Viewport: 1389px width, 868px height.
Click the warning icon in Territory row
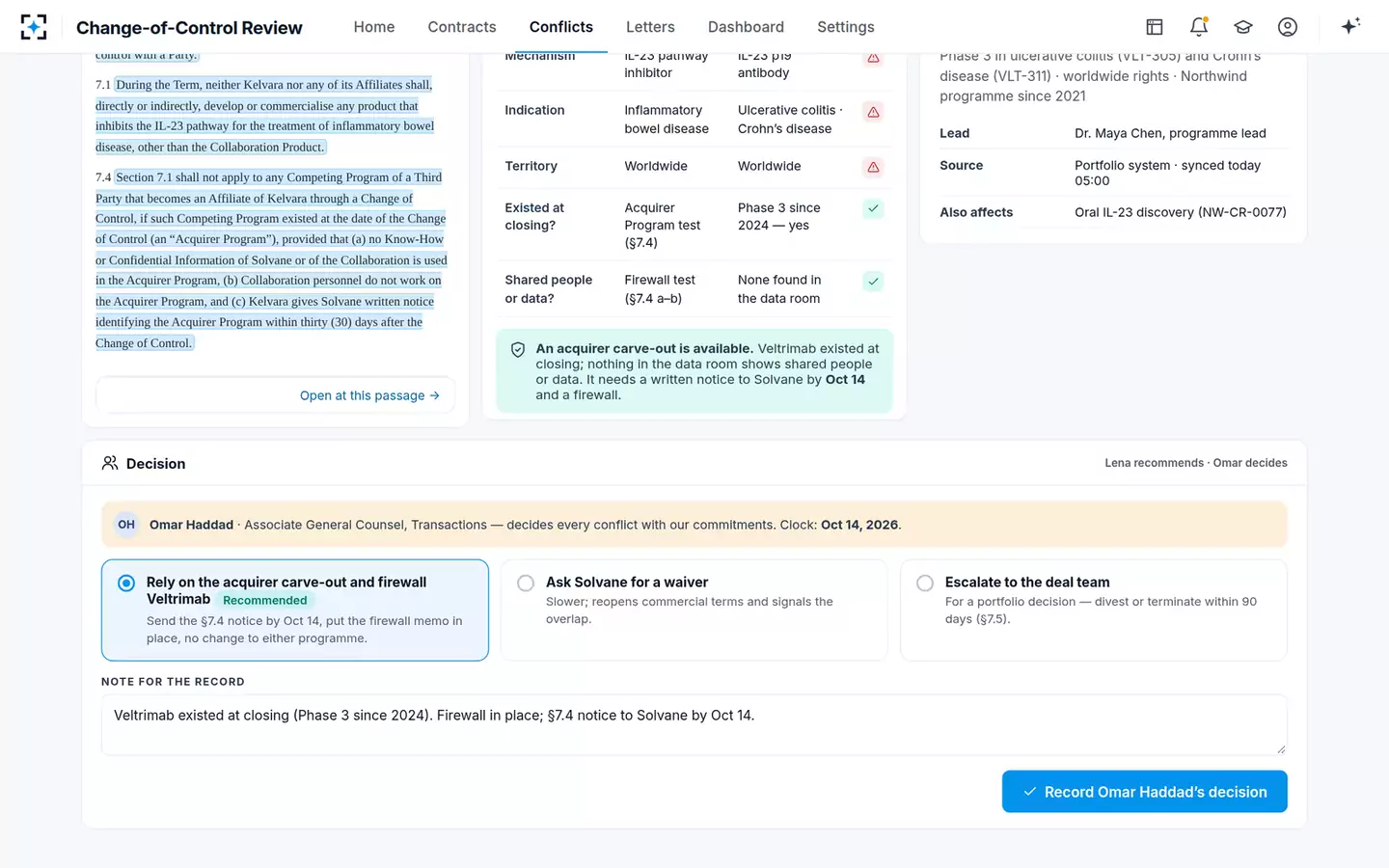tap(873, 168)
